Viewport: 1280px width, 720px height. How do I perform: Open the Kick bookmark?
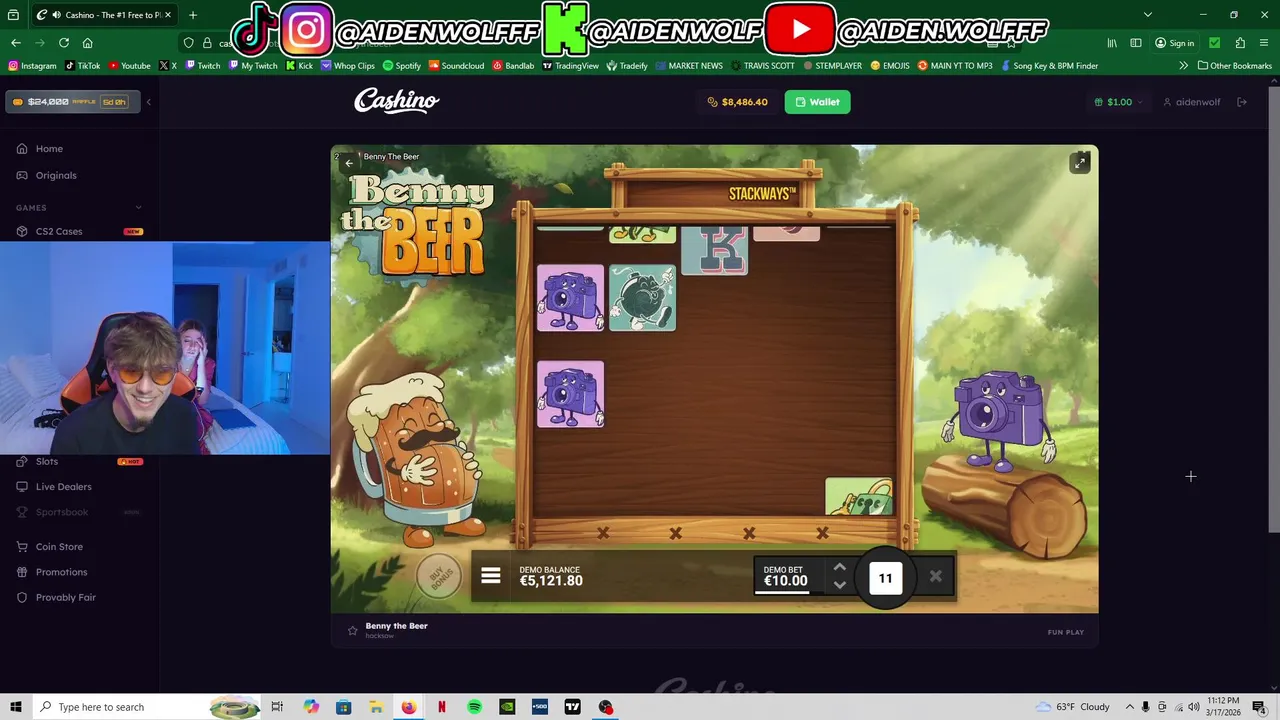(299, 66)
